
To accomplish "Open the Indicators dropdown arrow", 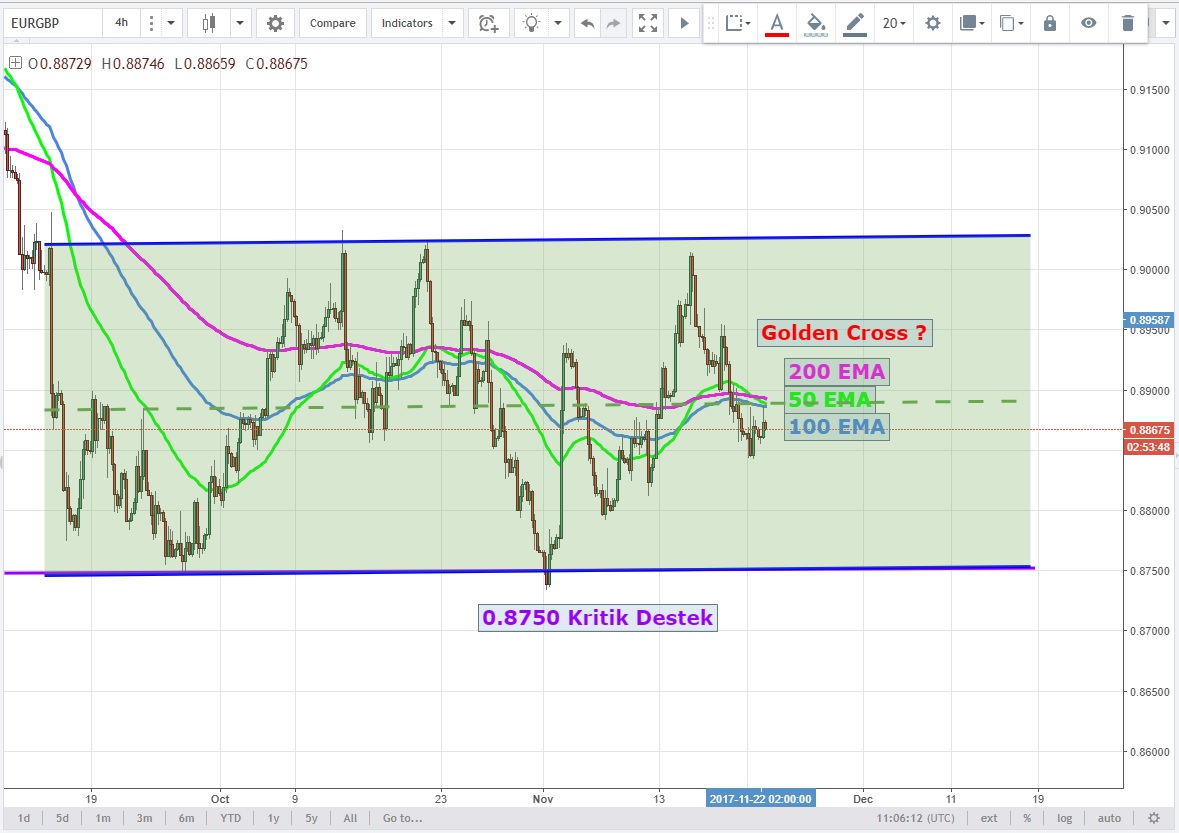I will pos(452,23).
